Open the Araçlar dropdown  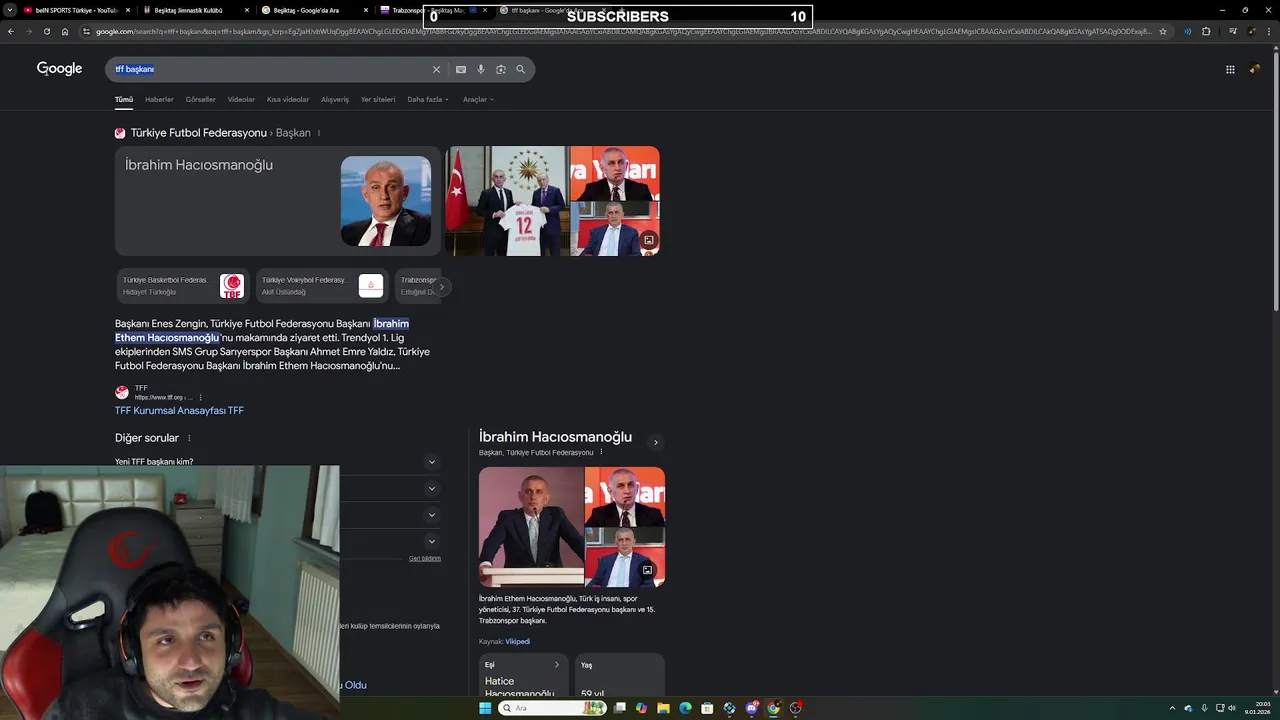[x=478, y=99]
